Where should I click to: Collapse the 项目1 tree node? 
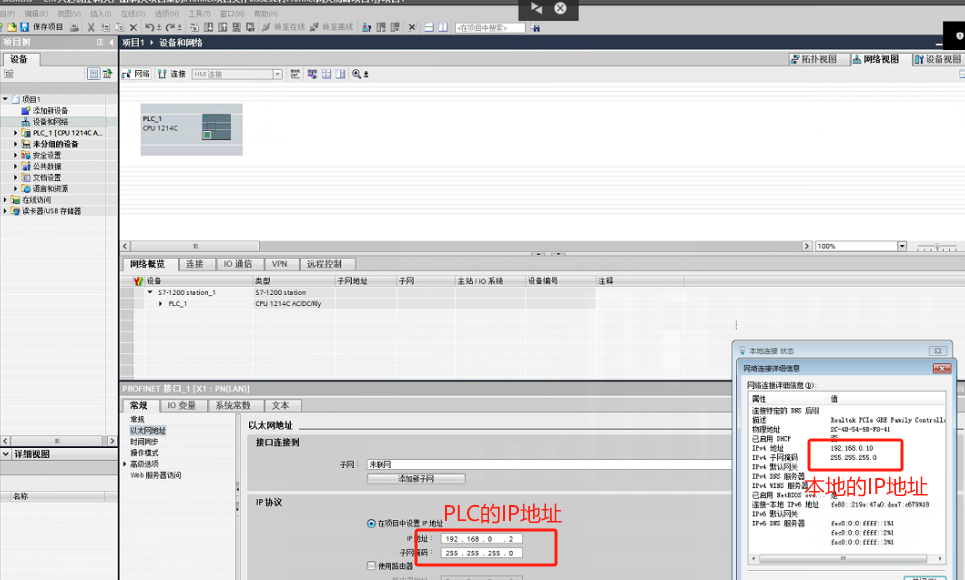coord(6,99)
